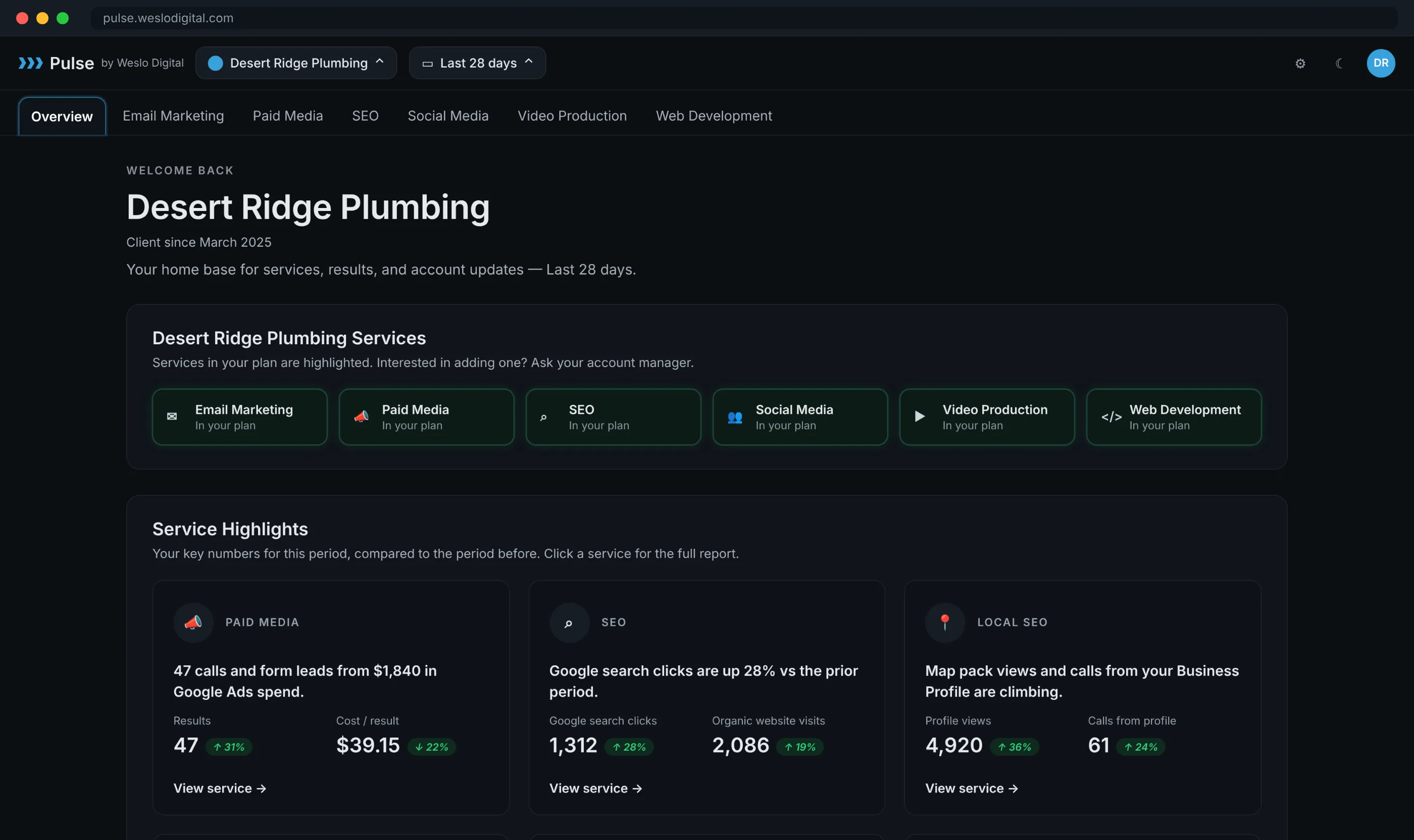Click the Paid Media megaphone icon in services
The width and height of the screenshot is (1414, 840).
[361, 416]
